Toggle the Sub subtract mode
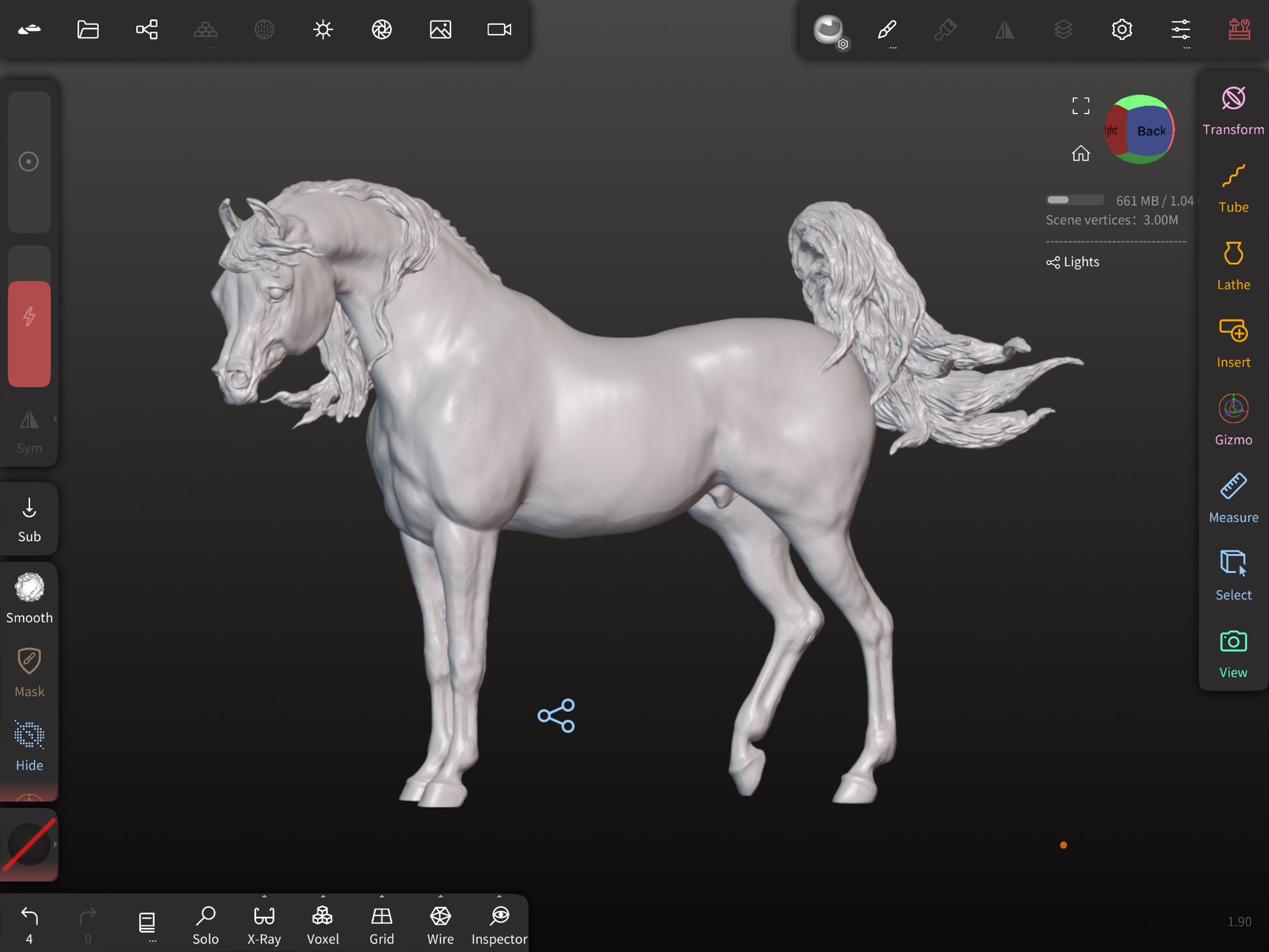Viewport: 1269px width, 952px height. click(x=29, y=519)
